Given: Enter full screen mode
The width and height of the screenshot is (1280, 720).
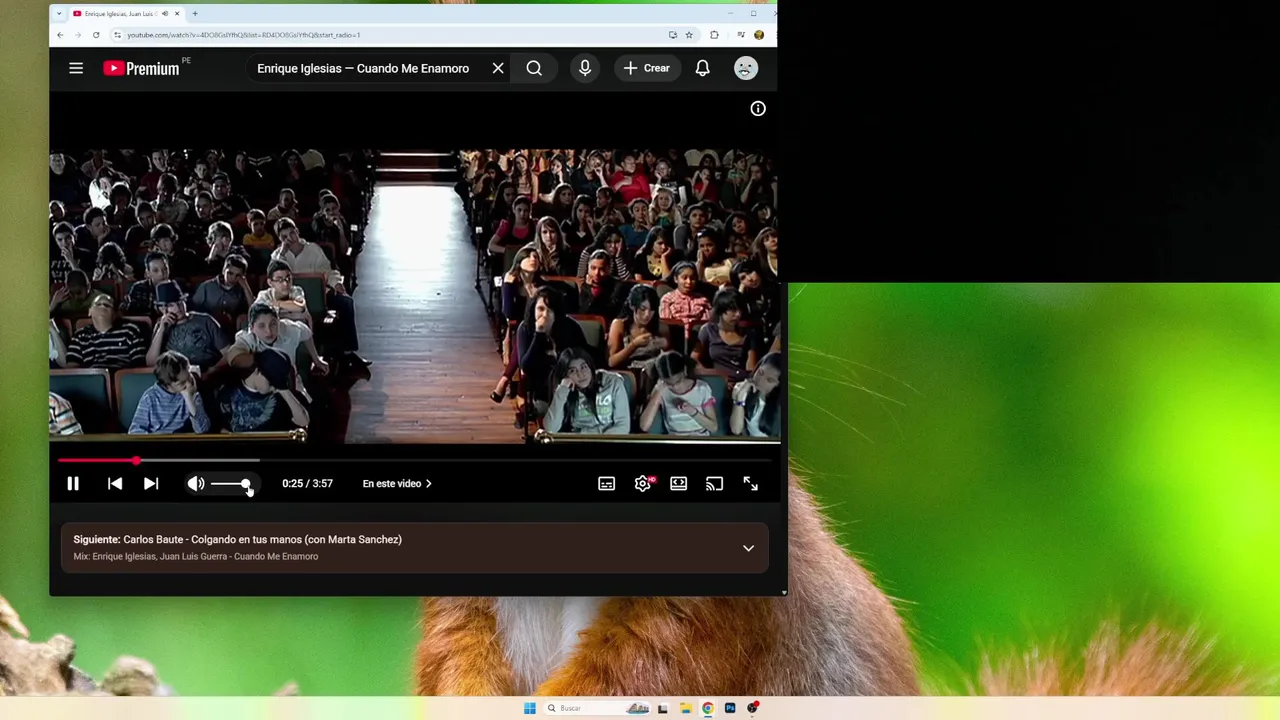Looking at the screenshot, I should point(751,484).
